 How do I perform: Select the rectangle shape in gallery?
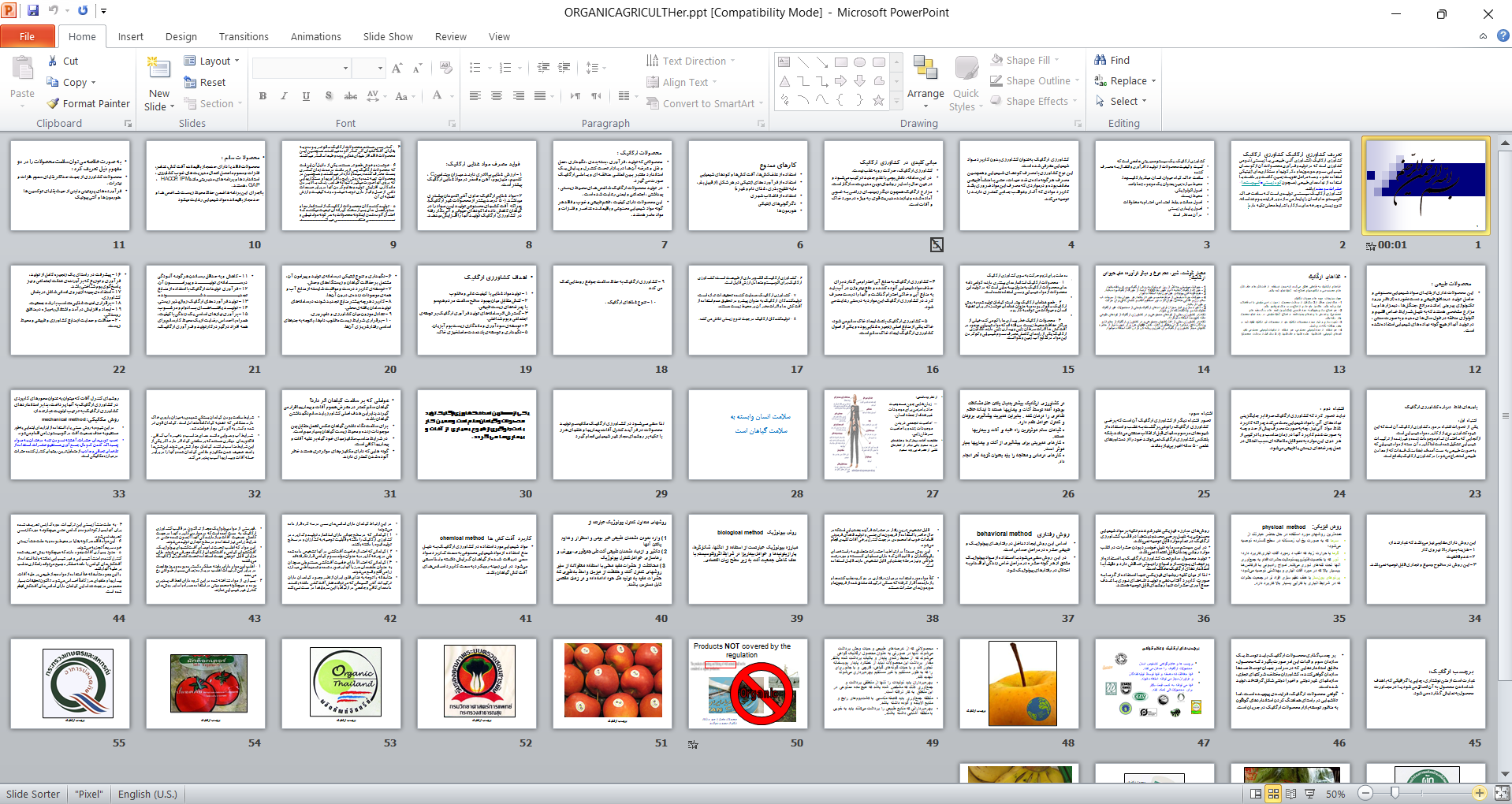tap(841, 62)
